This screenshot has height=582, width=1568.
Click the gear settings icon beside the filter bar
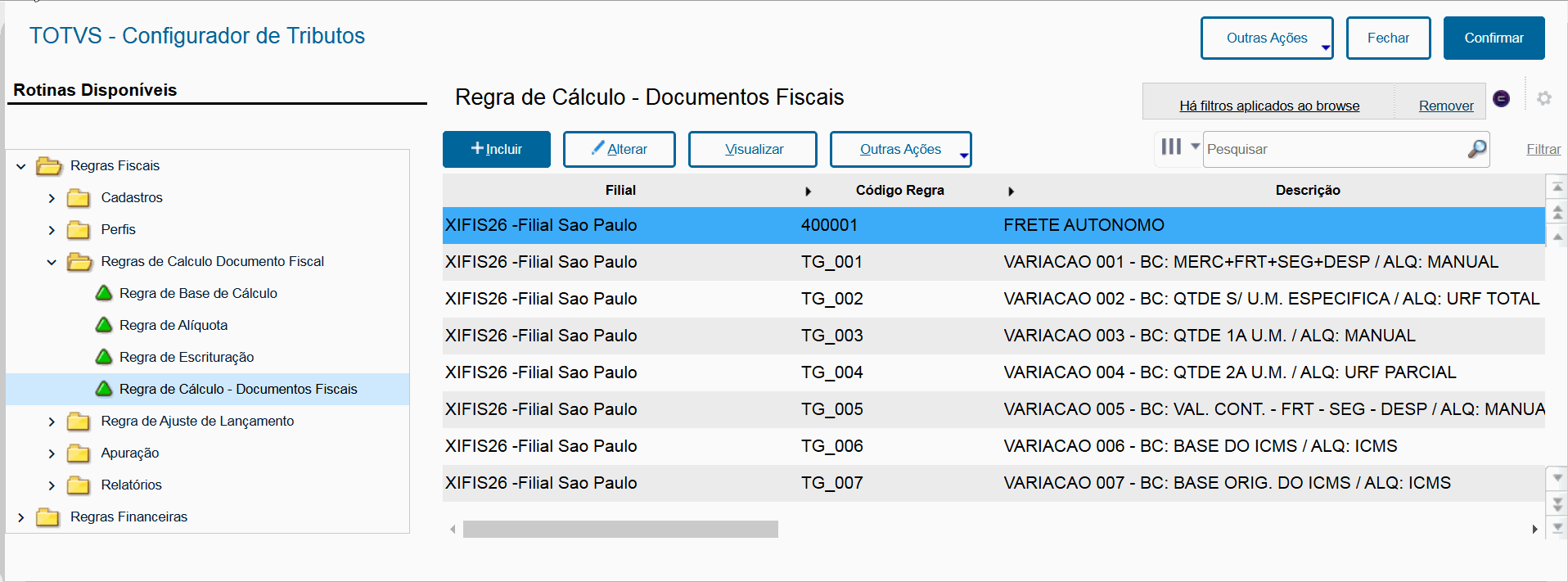[x=1543, y=98]
